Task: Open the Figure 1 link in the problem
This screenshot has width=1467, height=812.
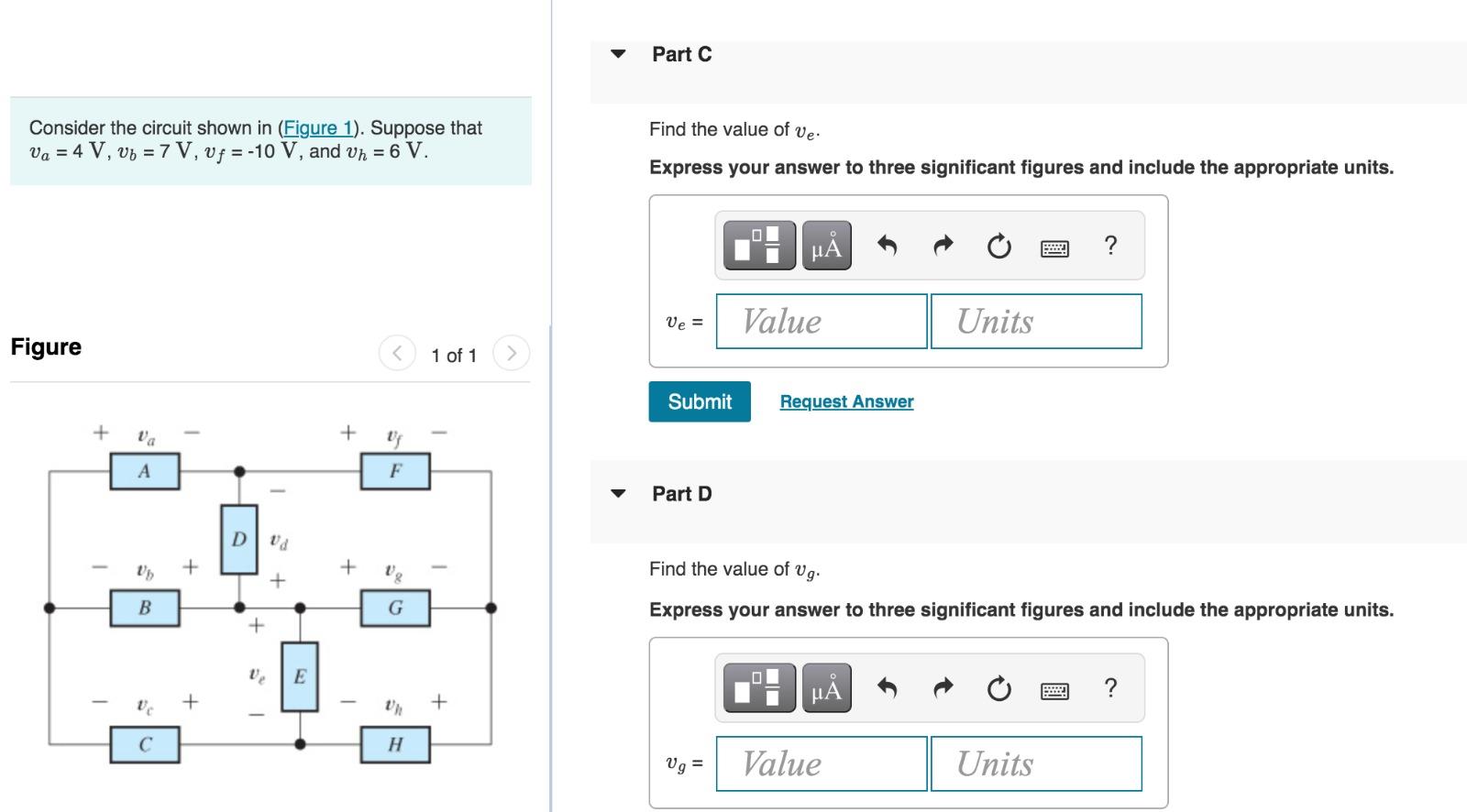Action: click(316, 128)
